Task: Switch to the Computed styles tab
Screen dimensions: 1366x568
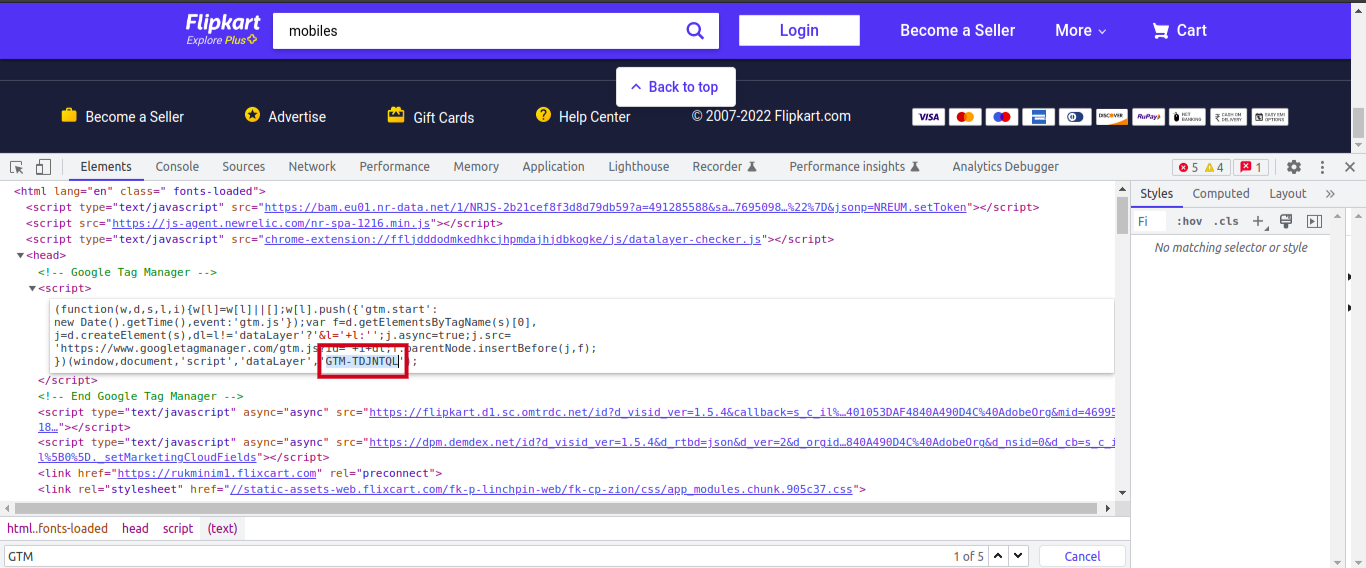Action: [1221, 194]
